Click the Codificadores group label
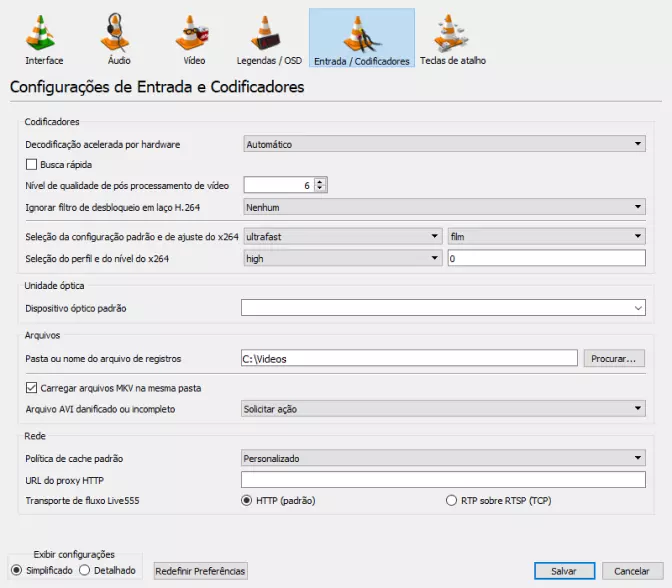The height and width of the screenshot is (588, 672). (52, 122)
